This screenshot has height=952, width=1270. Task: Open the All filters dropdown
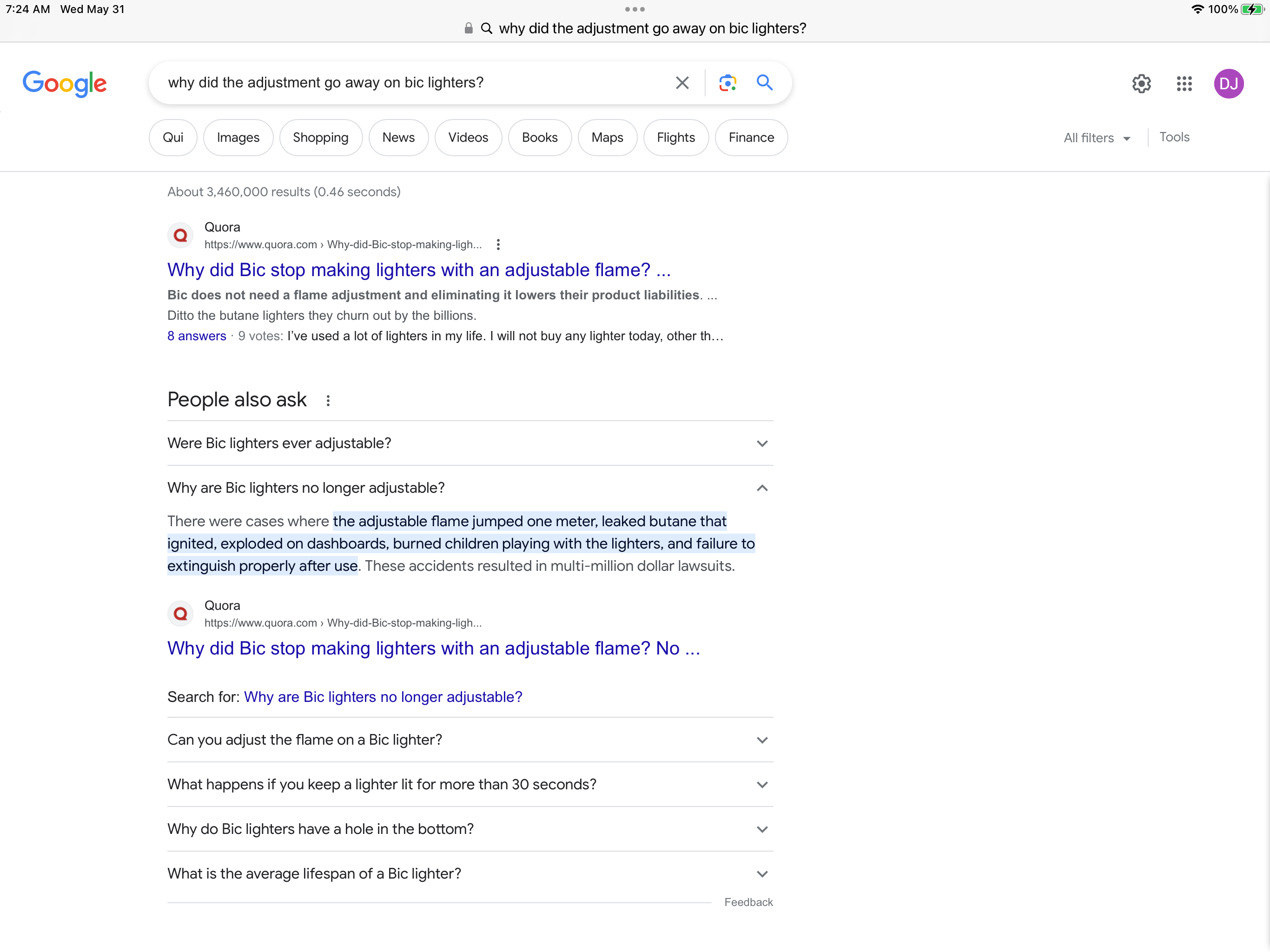(1097, 138)
